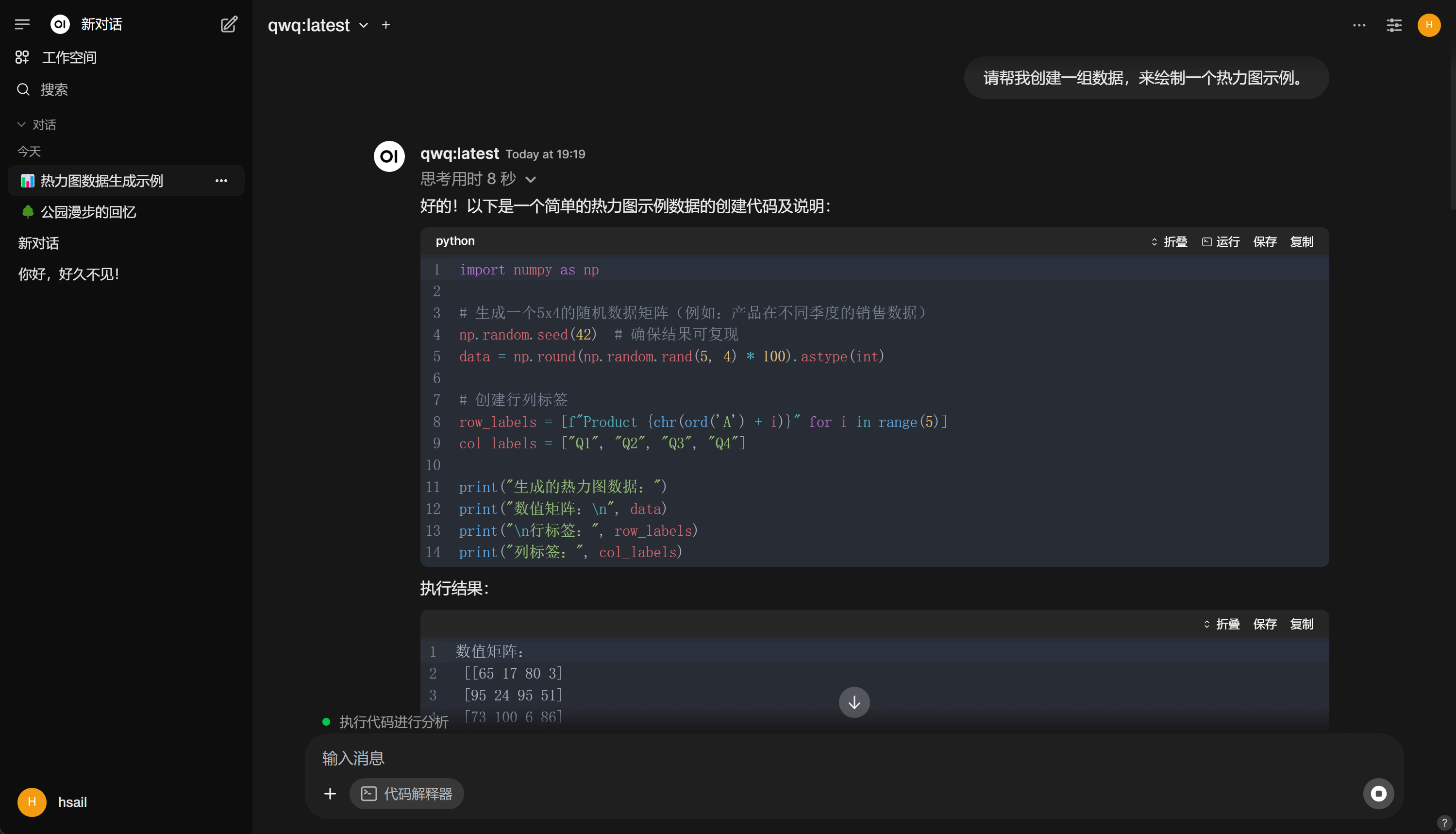The image size is (1456, 834).
Task: Toggle the 代码解释器 code interpreter
Action: [x=406, y=793]
